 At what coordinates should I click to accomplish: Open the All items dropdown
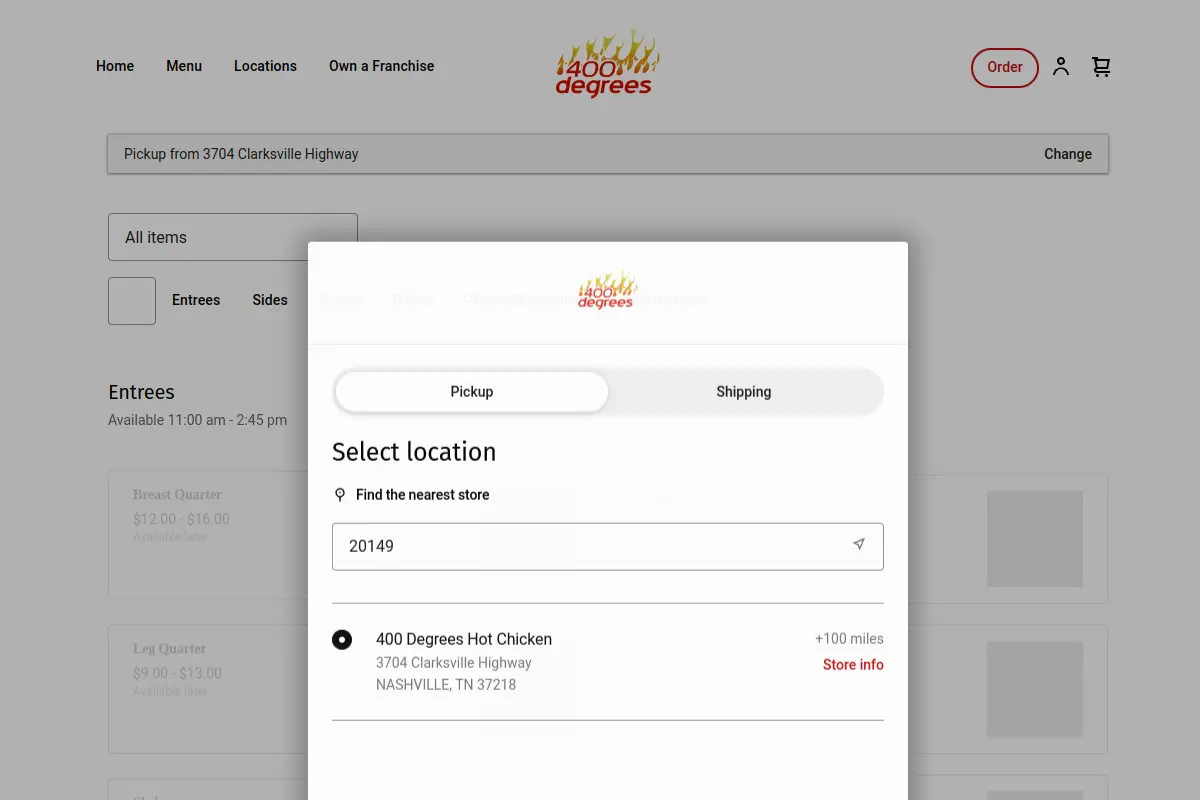pyautogui.click(x=233, y=237)
